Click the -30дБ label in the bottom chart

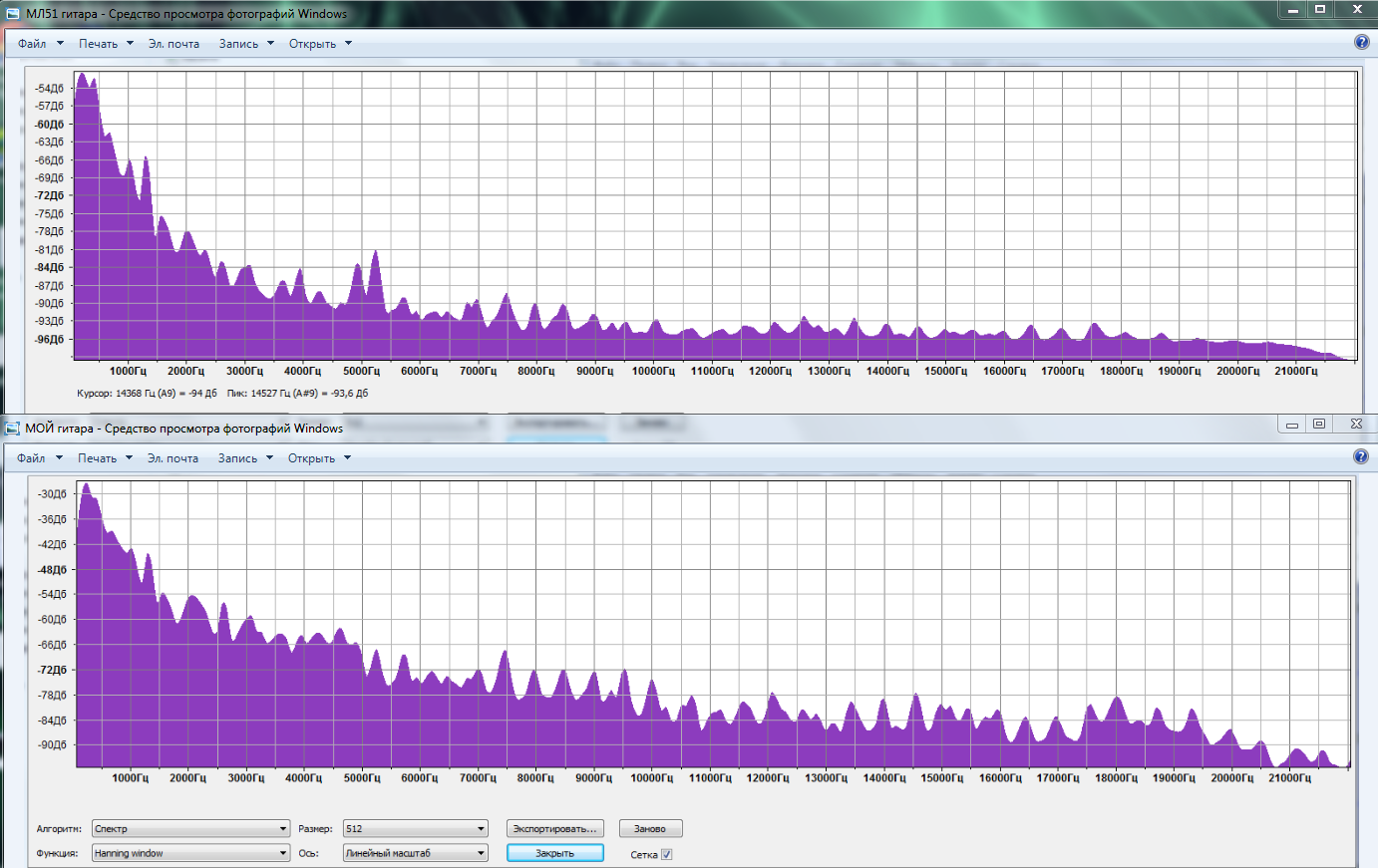pyautogui.click(x=53, y=494)
